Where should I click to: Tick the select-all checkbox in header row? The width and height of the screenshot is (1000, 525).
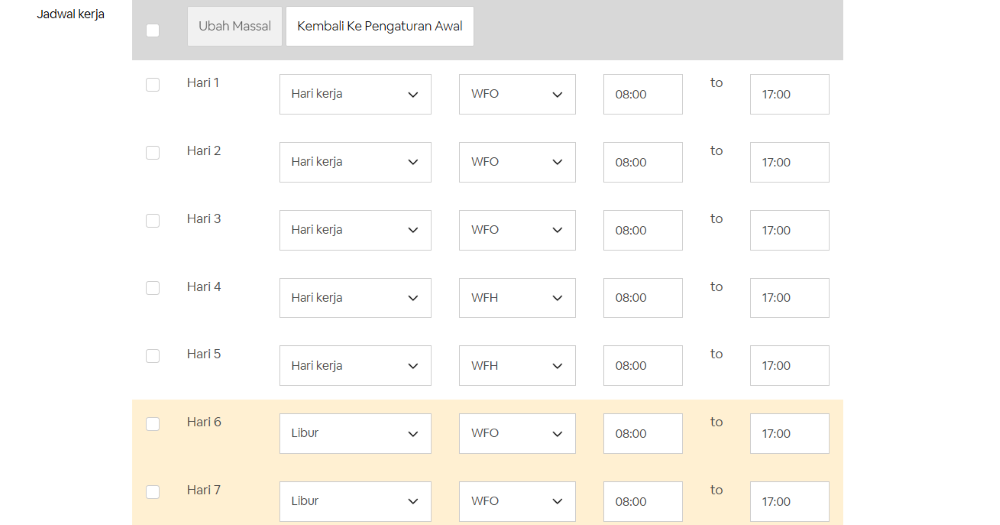153,31
